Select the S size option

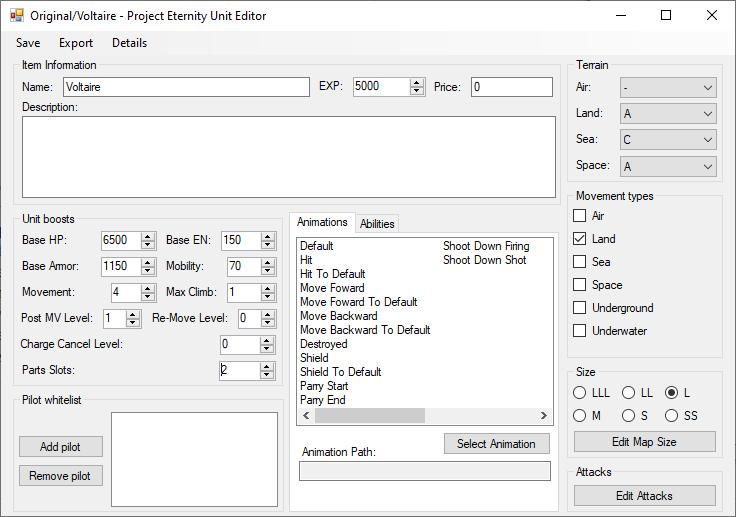coord(629,416)
